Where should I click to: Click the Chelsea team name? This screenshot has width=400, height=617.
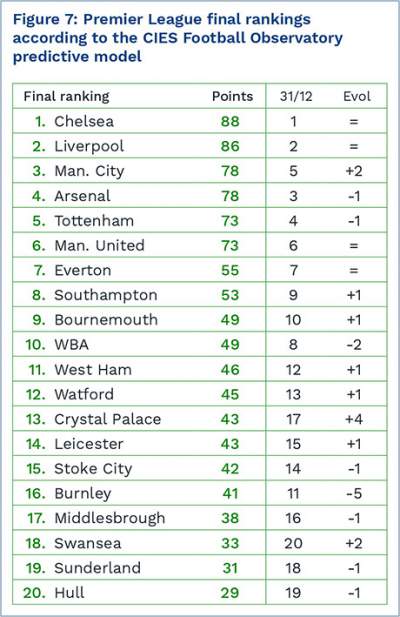(84, 121)
